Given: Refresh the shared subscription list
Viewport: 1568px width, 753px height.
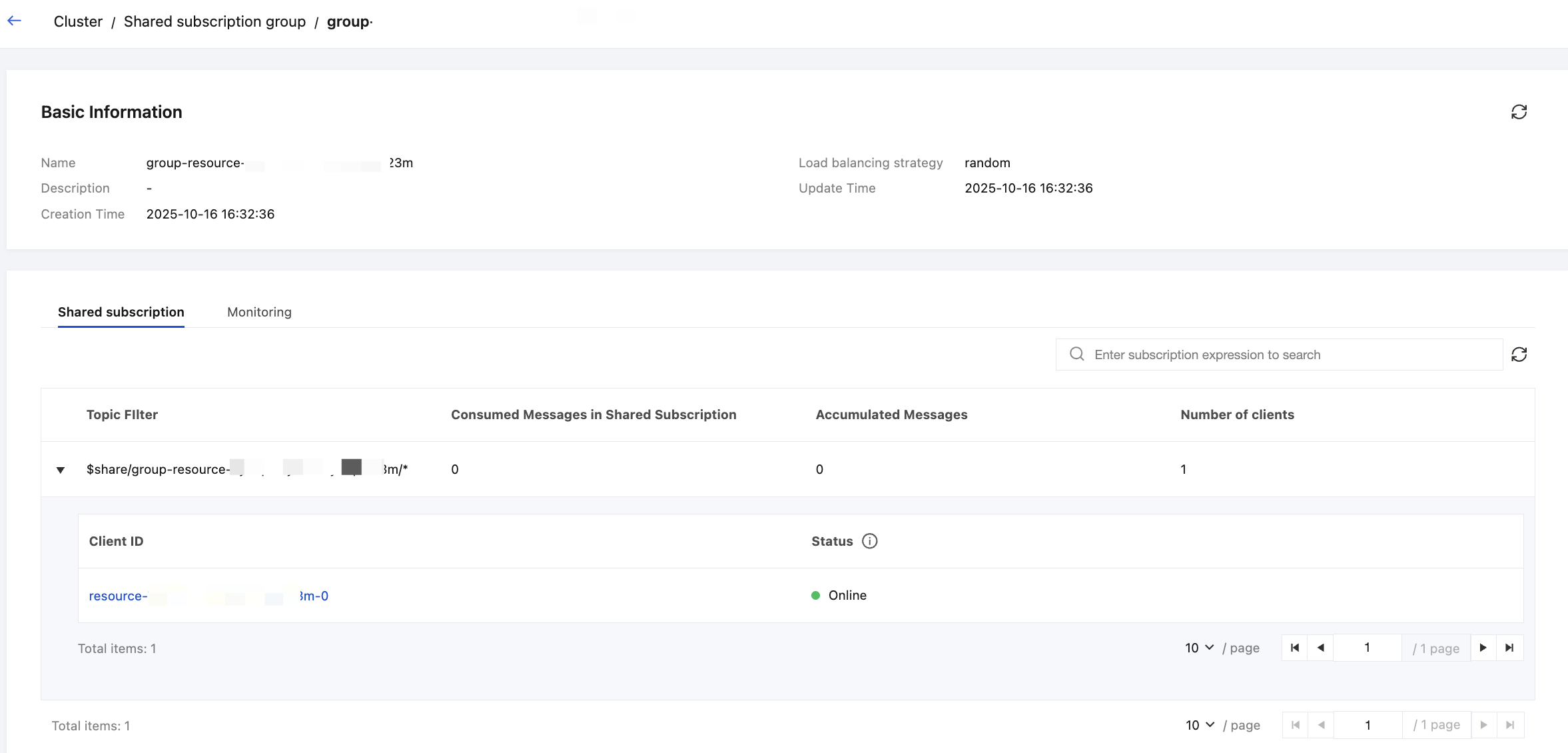Looking at the screenshot, I should 1519,355.
